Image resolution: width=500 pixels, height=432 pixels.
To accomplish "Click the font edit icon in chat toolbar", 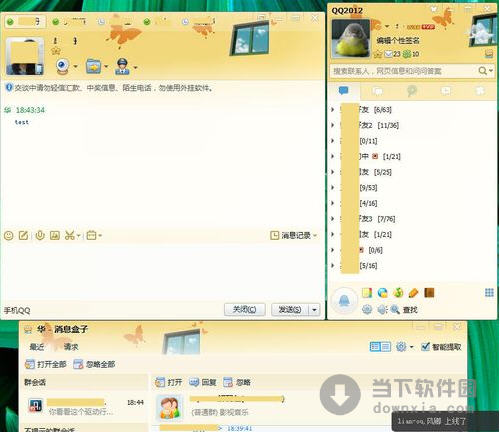I will (x=23, y=236).
